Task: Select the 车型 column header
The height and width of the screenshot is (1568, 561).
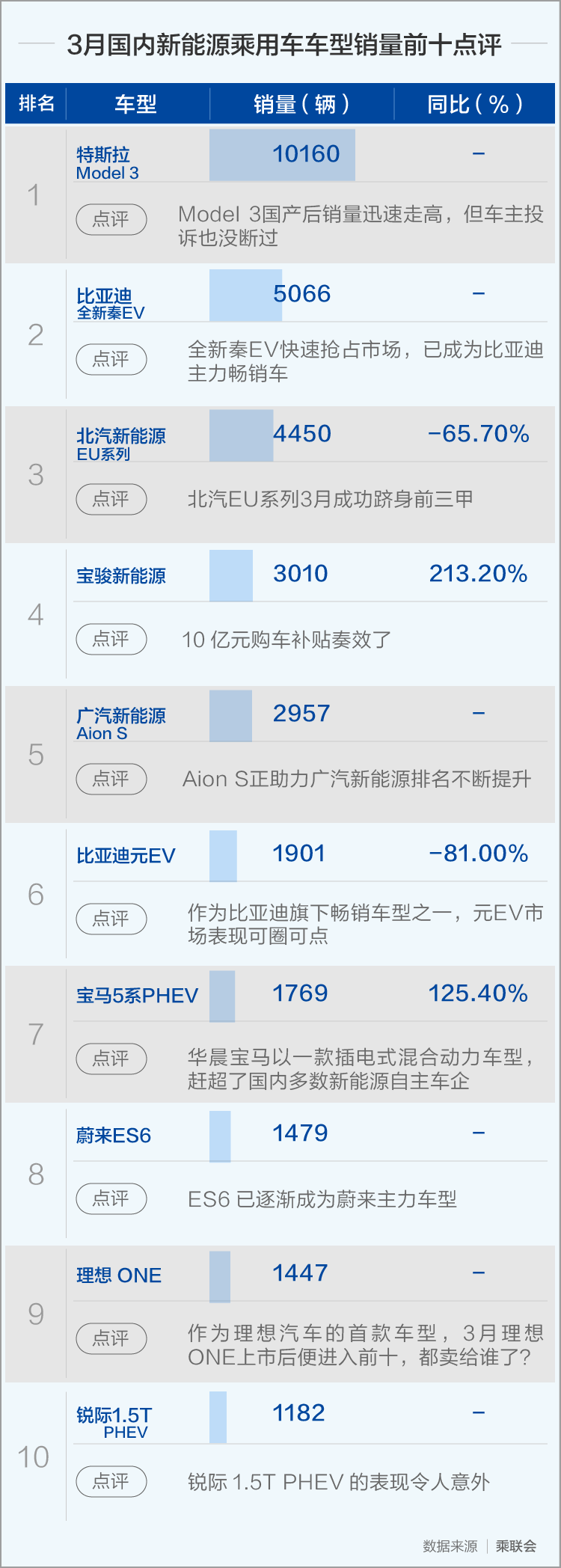Action: [136, 104]
